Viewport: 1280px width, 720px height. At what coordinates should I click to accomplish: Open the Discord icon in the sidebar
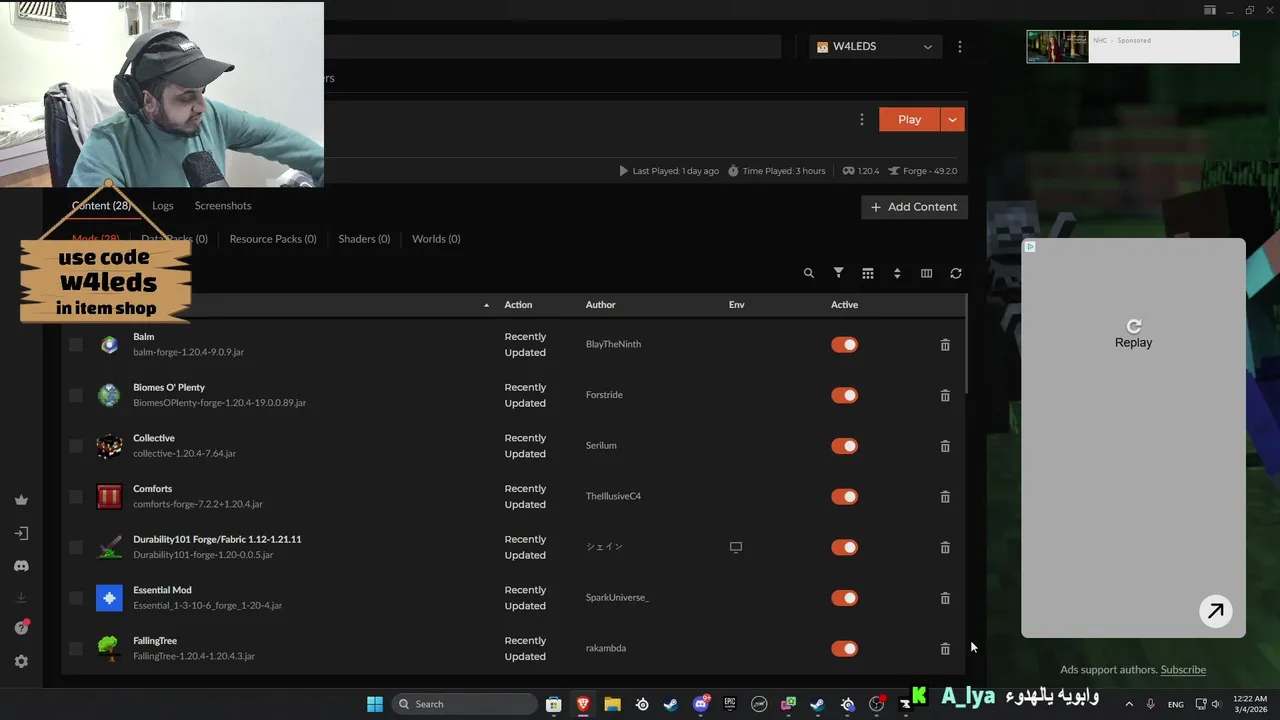coord(21,566)
